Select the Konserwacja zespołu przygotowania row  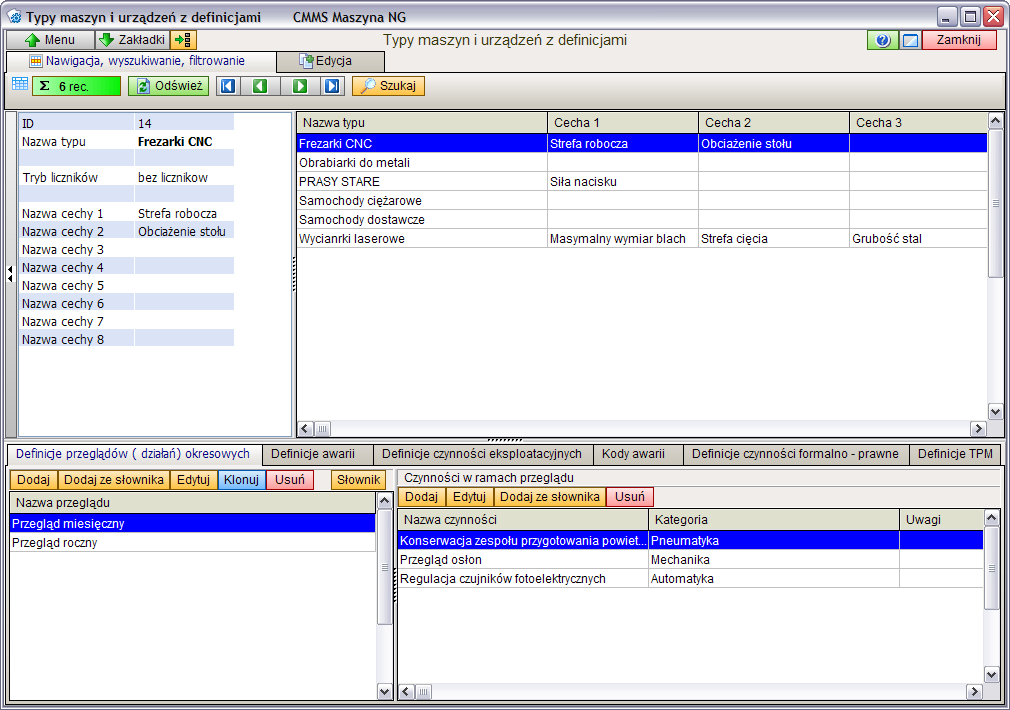tap(691, 540)
